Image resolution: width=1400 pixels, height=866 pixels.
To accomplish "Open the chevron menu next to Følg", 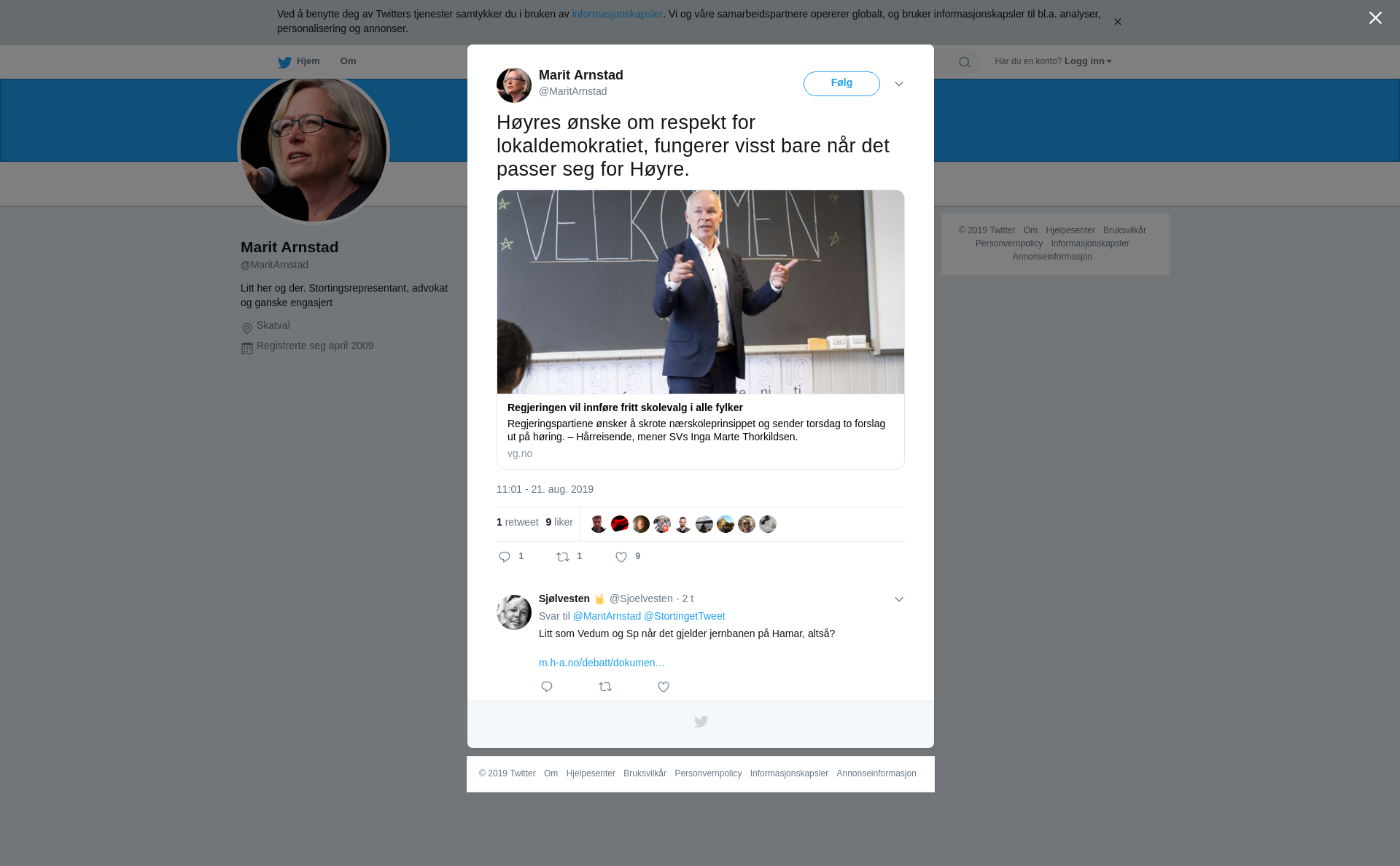I will coord(899,85).
